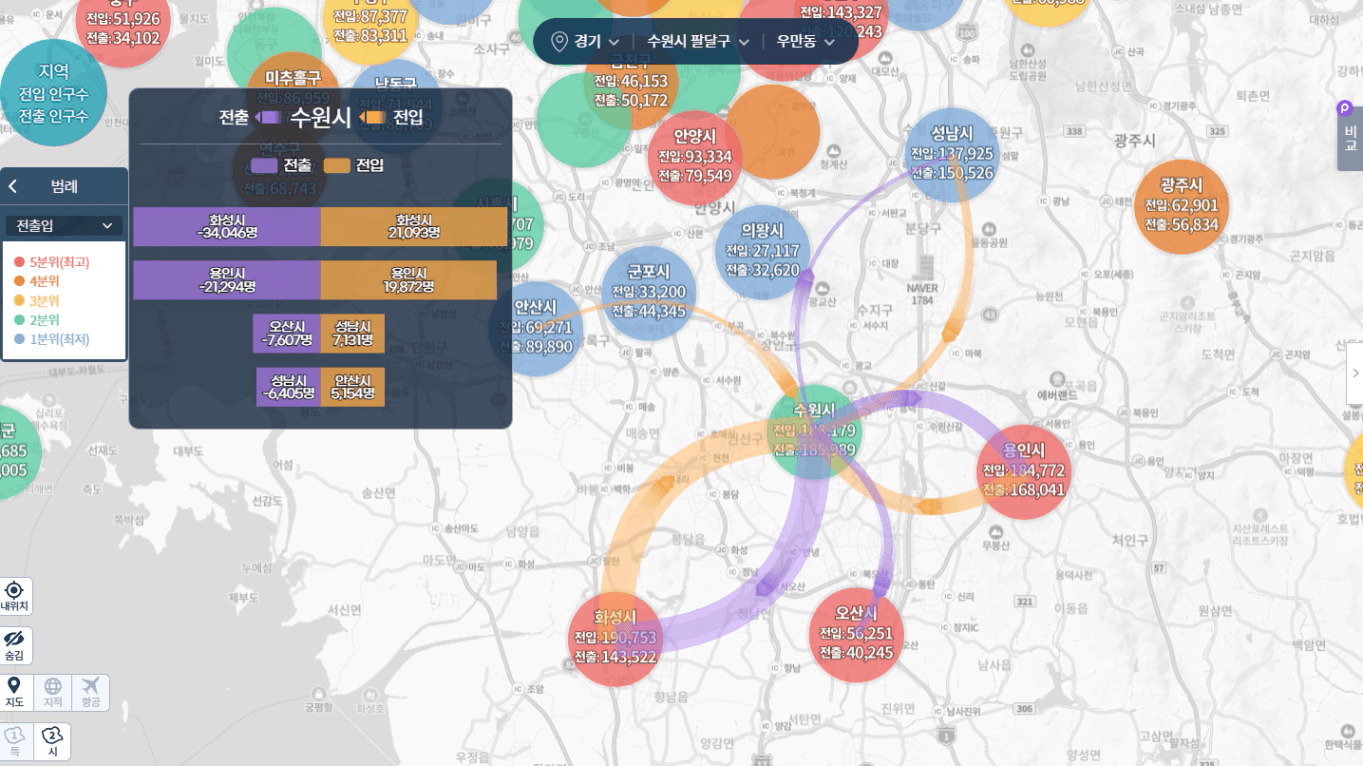This screenshot has width=1363, height=766.
Task: Select the 용인시 map bubble
Action: (1023, 472)
